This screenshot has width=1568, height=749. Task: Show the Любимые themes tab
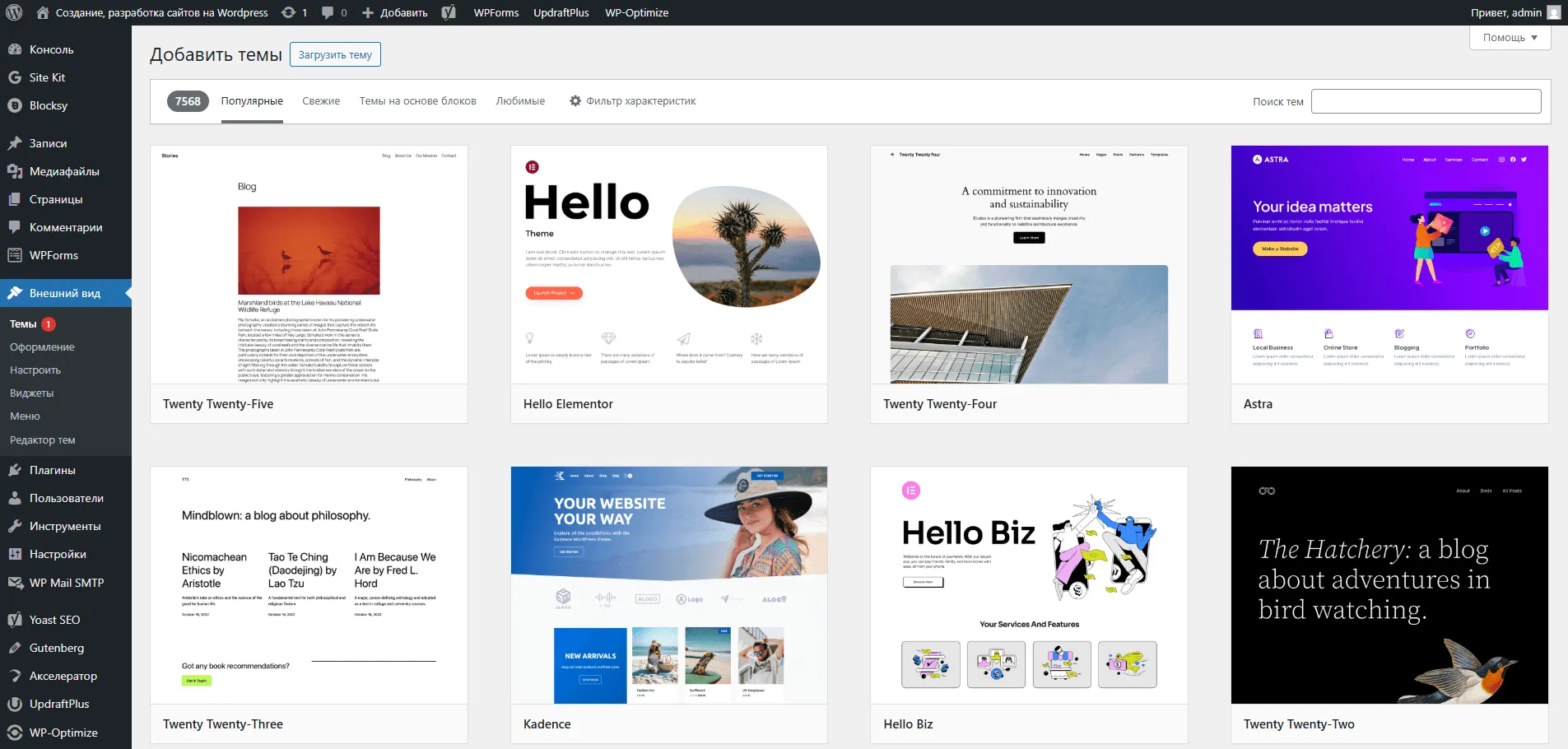(520, 101)
